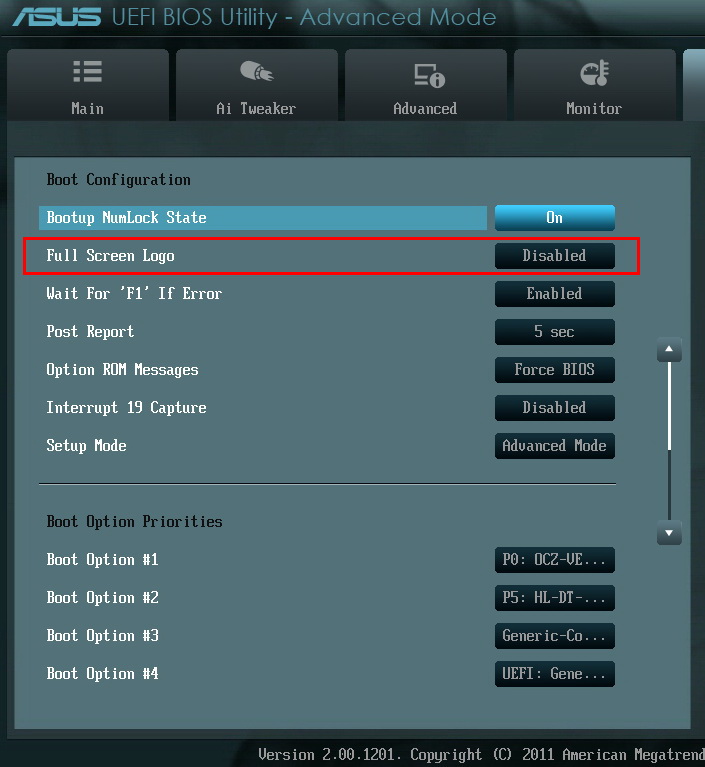Click the Advanced tab chip icon
Screen dimensions: 705x767
tap(425, 75)
